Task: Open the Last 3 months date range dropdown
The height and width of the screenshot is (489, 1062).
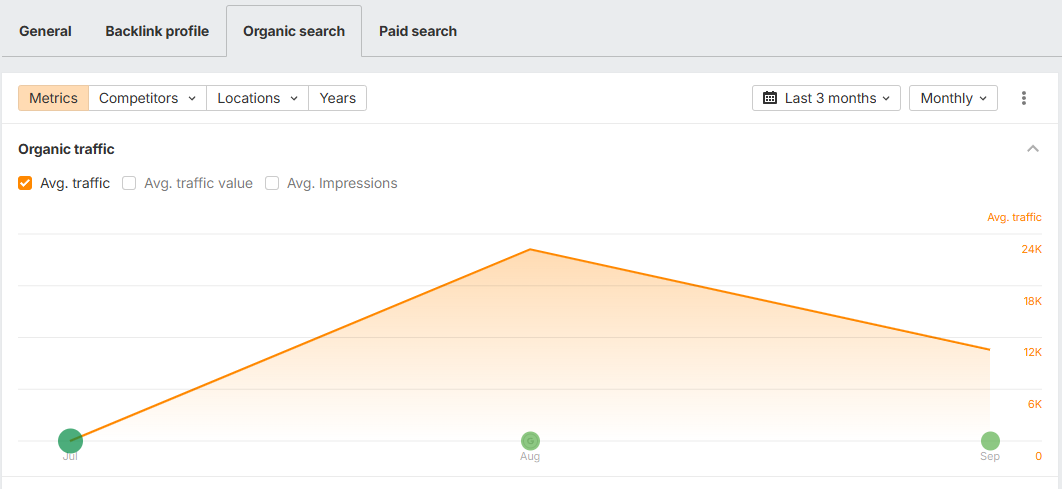Action: tap(826, 98)
